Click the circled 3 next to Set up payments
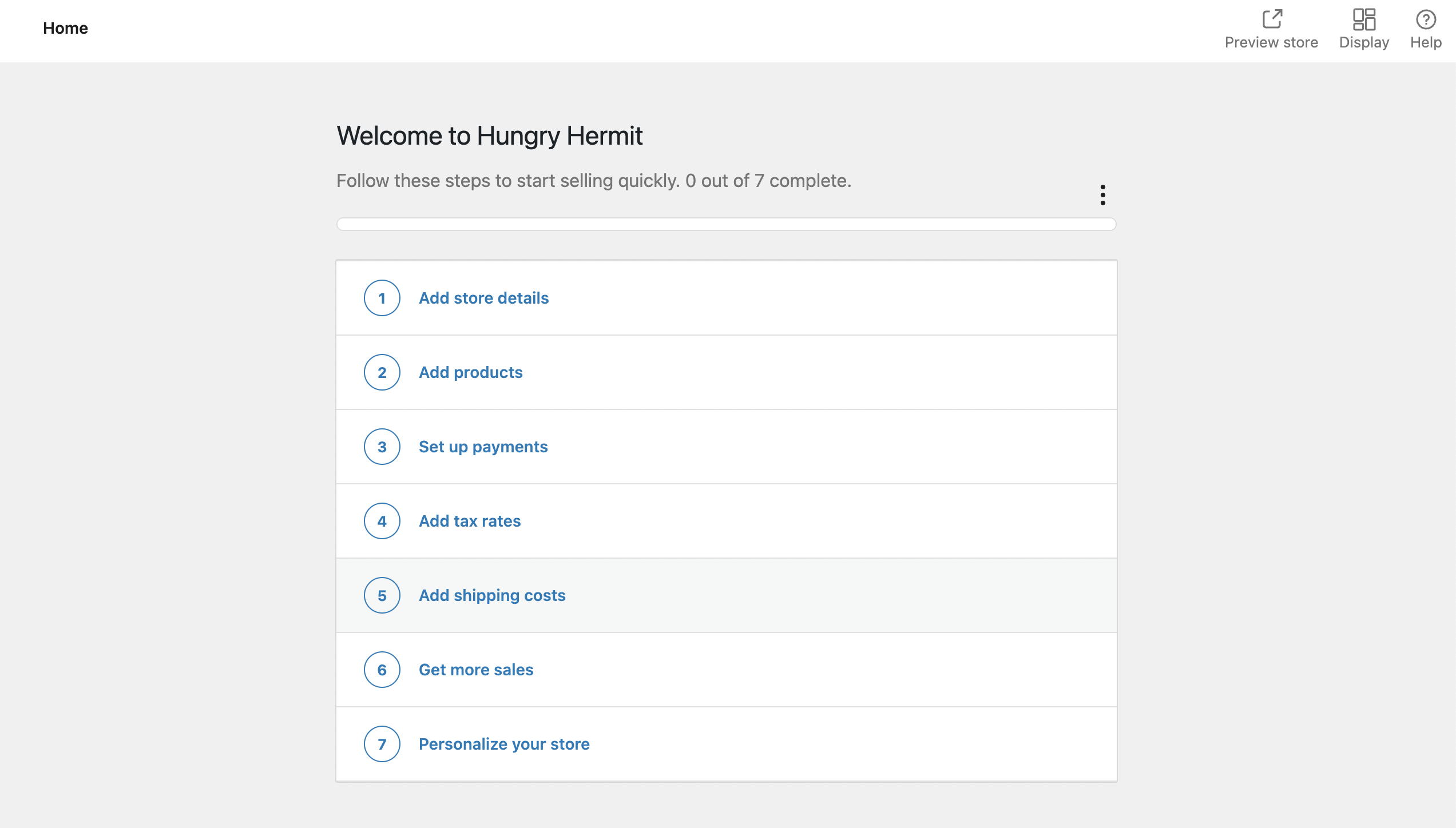Viewport: 1456px width, 828px height. (382, 447)
